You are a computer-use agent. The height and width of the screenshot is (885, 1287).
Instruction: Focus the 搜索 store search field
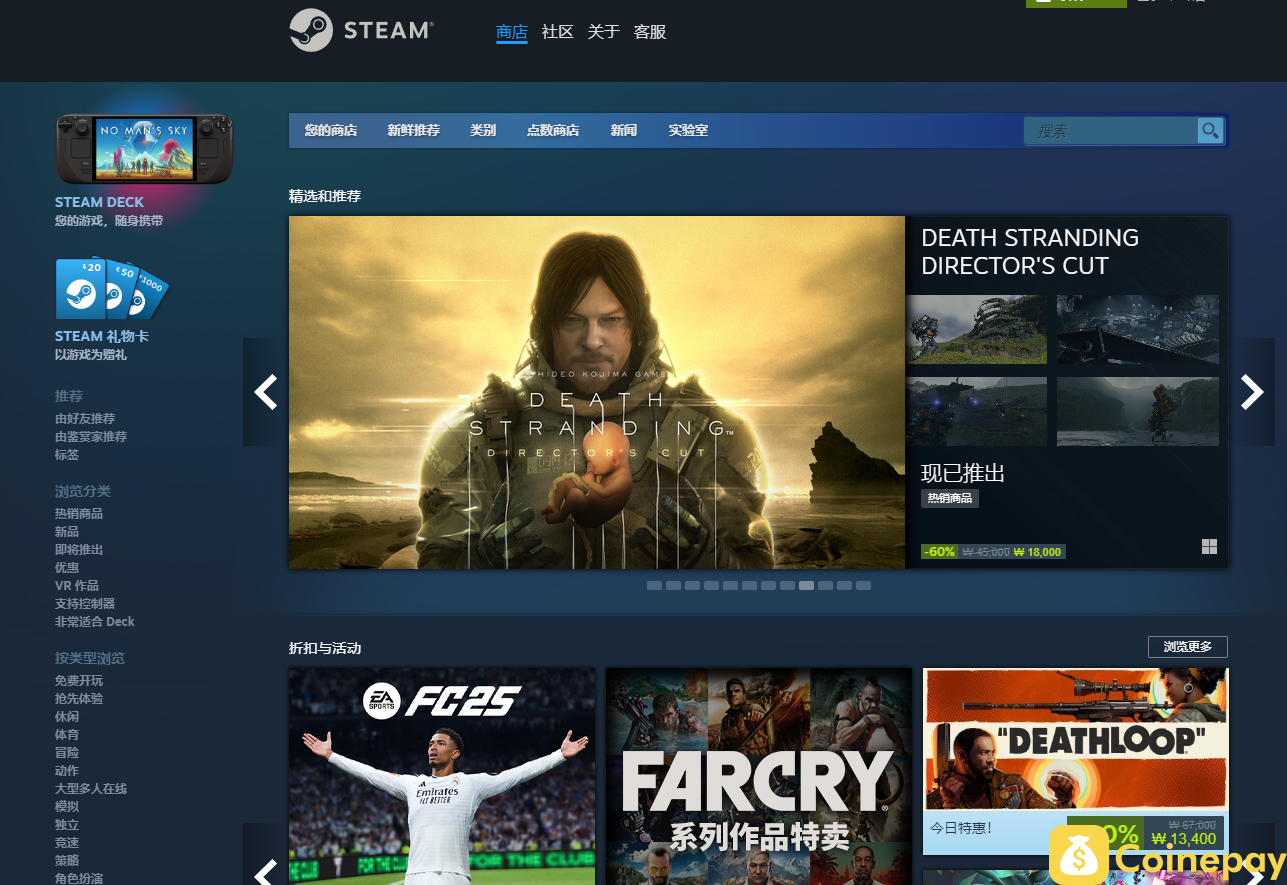click(x=1111, y=131)
